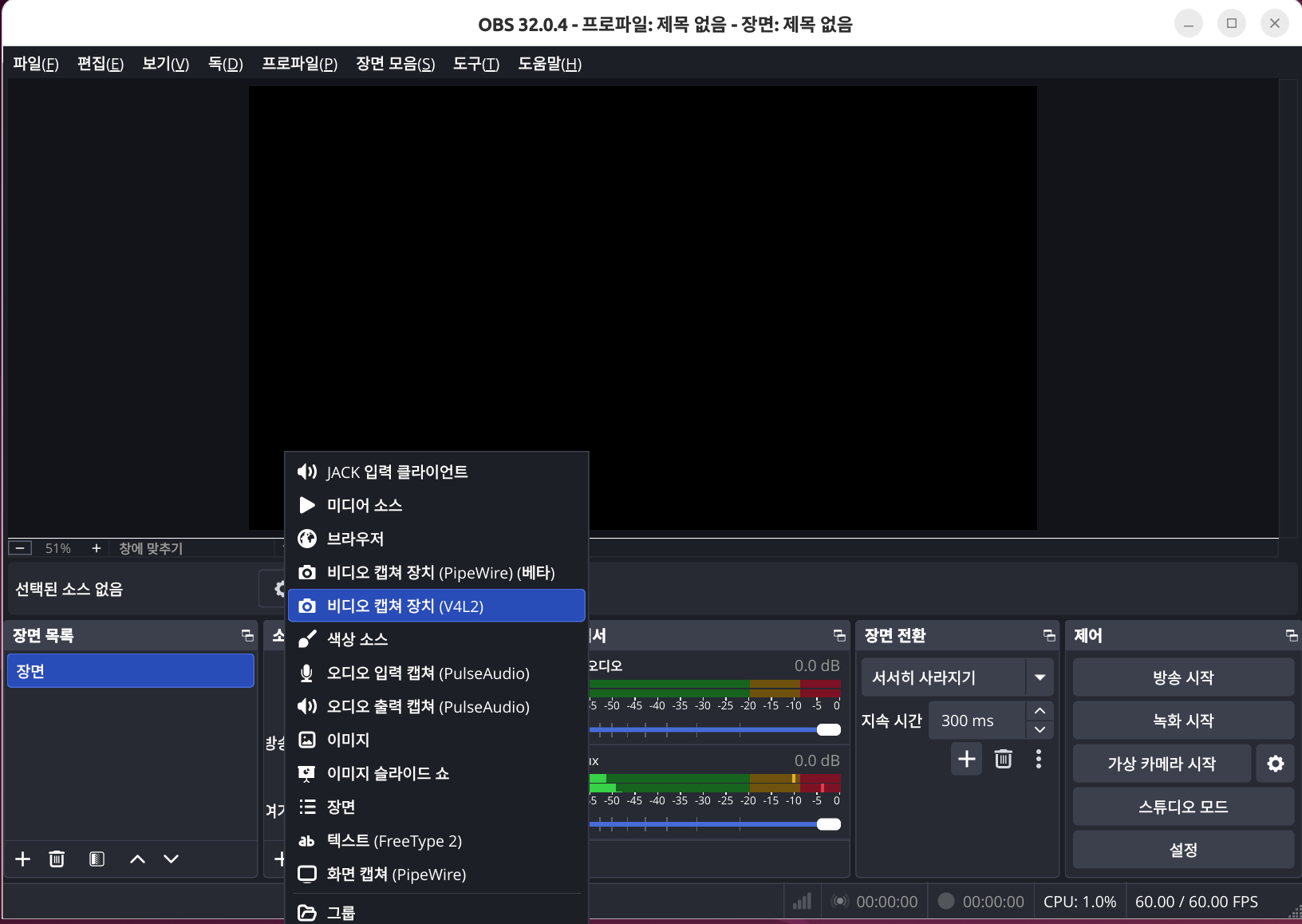
Task: Zoom out preview with minus button
Action: tap(20, 548)
